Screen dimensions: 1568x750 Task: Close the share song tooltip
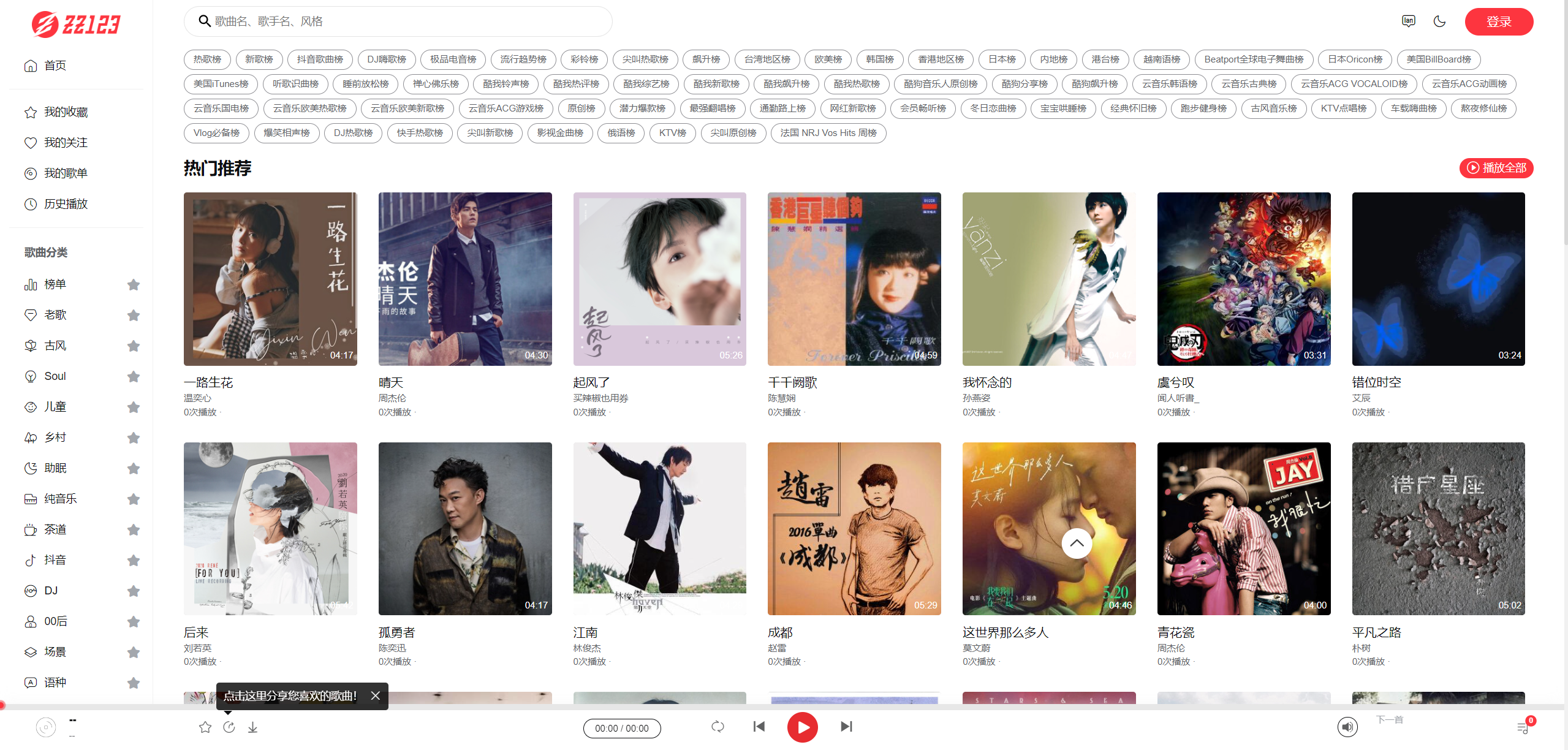pos(376,695)
